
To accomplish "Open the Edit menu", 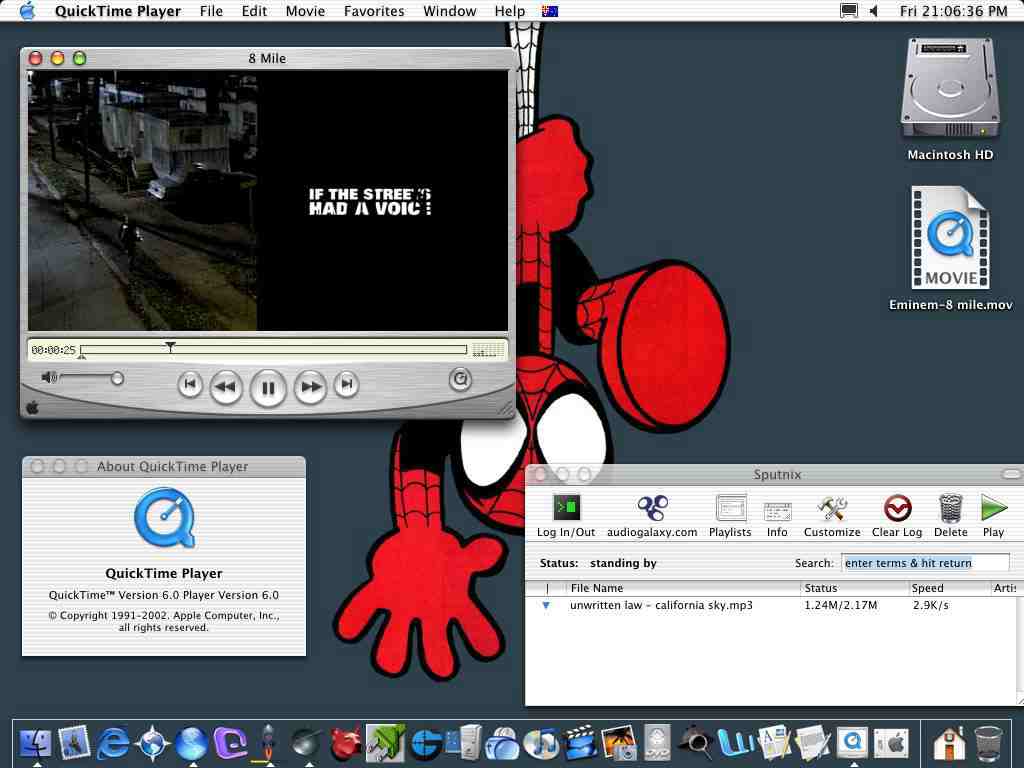I will [254, 11].
